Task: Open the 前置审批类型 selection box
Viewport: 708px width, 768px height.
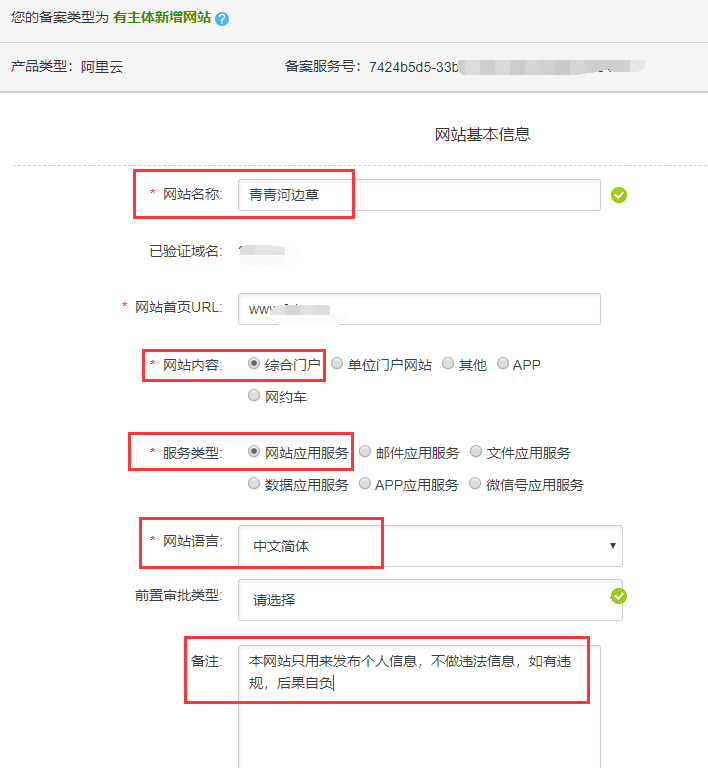Action: pos(420,600)
